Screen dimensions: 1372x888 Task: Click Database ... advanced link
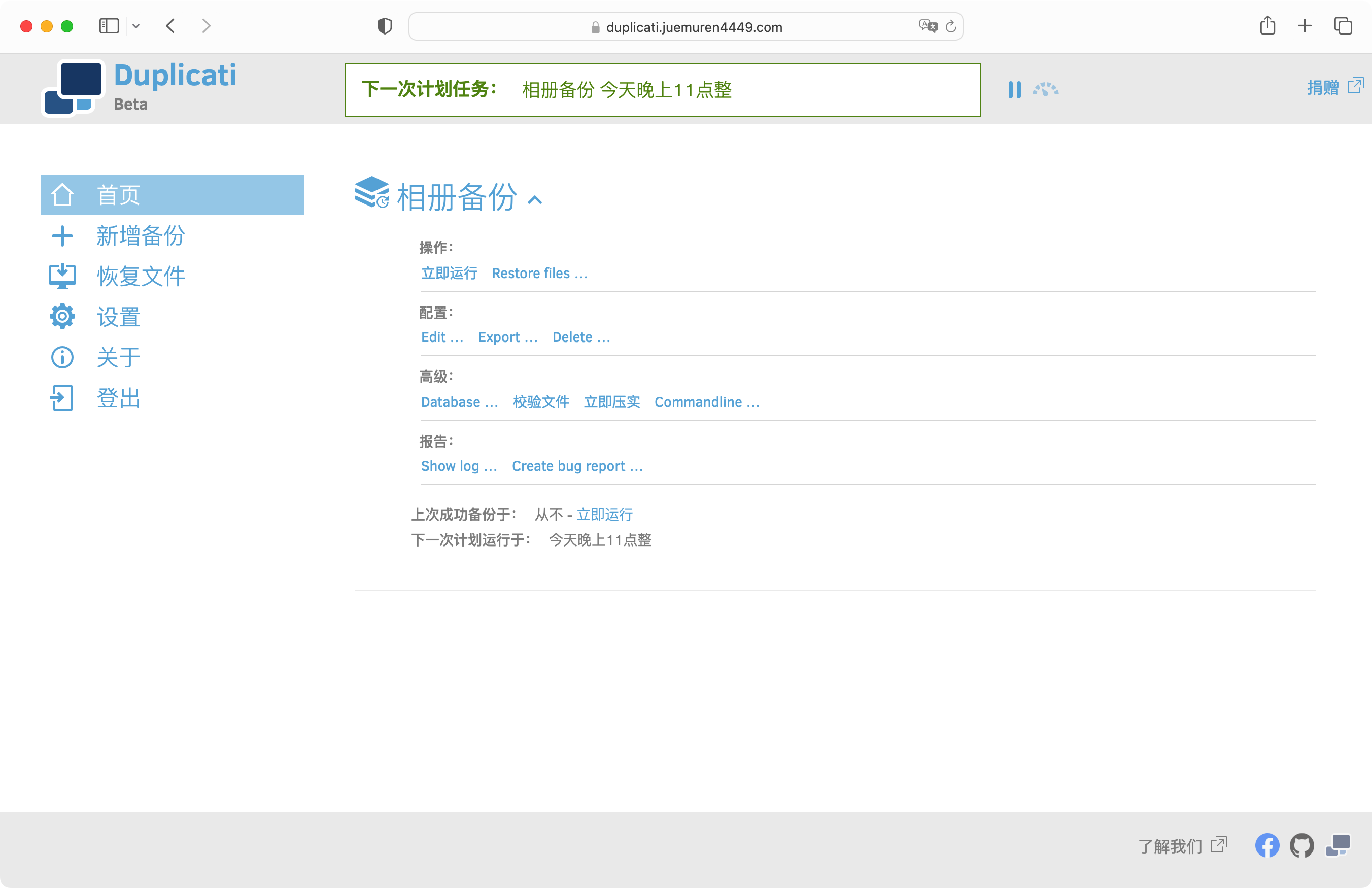[x=459, y=402]
